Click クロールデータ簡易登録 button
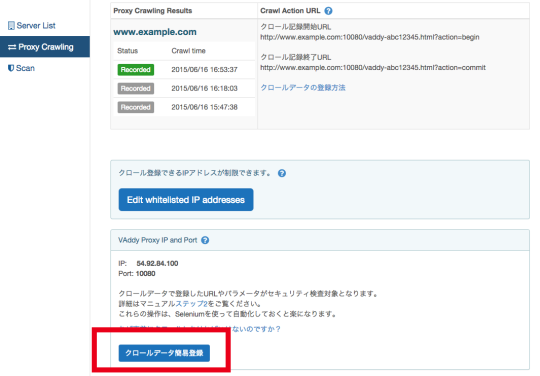 164,353
